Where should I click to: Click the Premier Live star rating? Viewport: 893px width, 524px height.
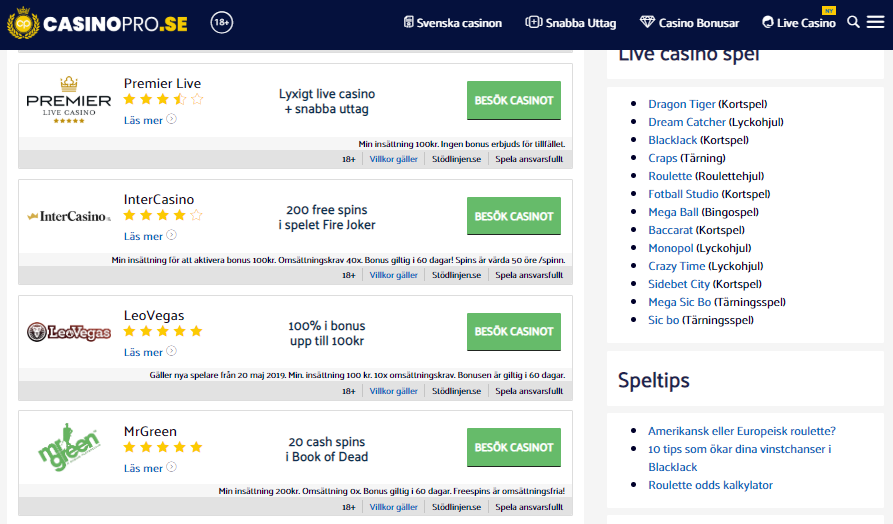click(163, 100)
